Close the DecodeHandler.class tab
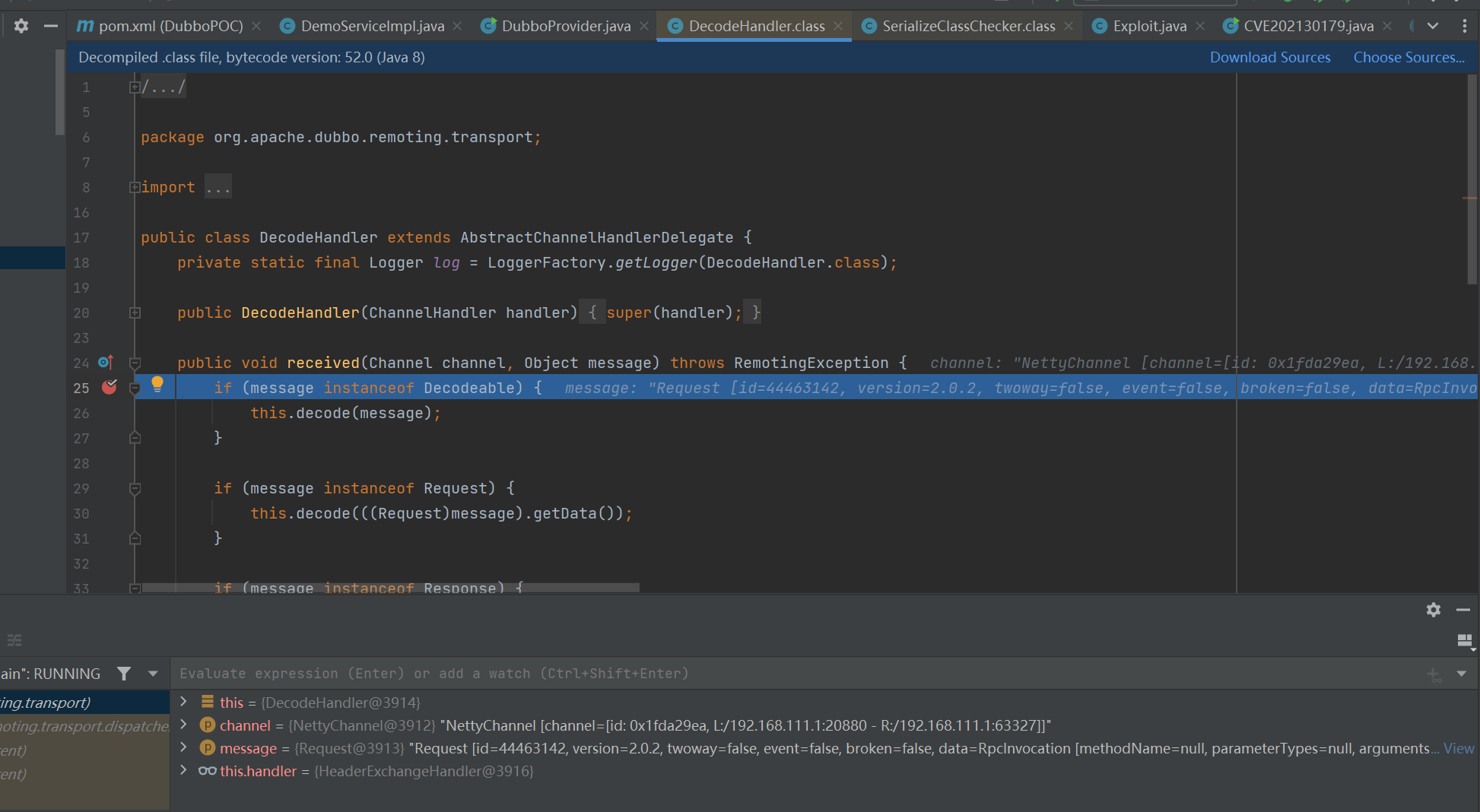Screen dimensions: 1480x812 (x=838, y=26)
